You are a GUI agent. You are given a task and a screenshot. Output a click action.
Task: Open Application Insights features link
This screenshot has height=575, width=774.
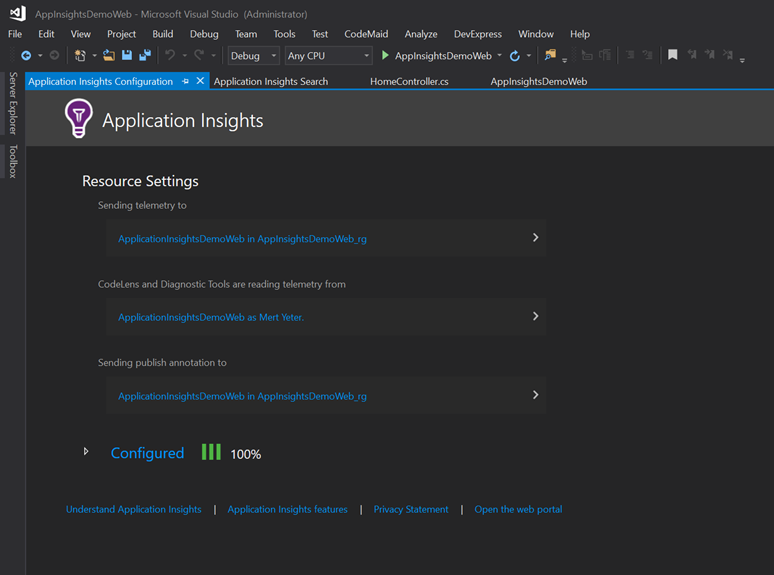coord(287,509)
